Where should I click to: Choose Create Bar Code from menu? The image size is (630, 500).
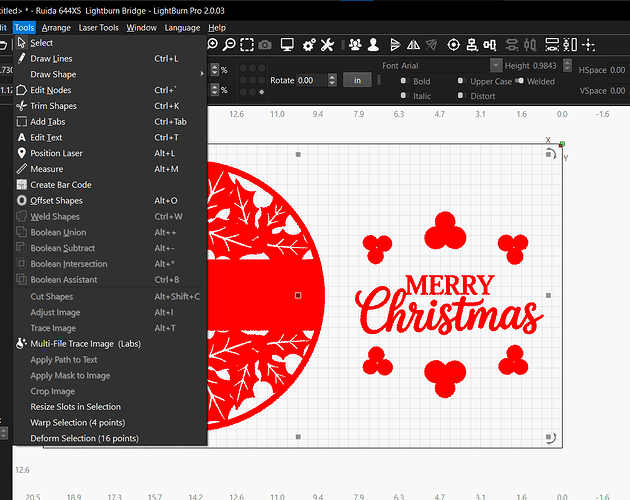click(60, 185)
